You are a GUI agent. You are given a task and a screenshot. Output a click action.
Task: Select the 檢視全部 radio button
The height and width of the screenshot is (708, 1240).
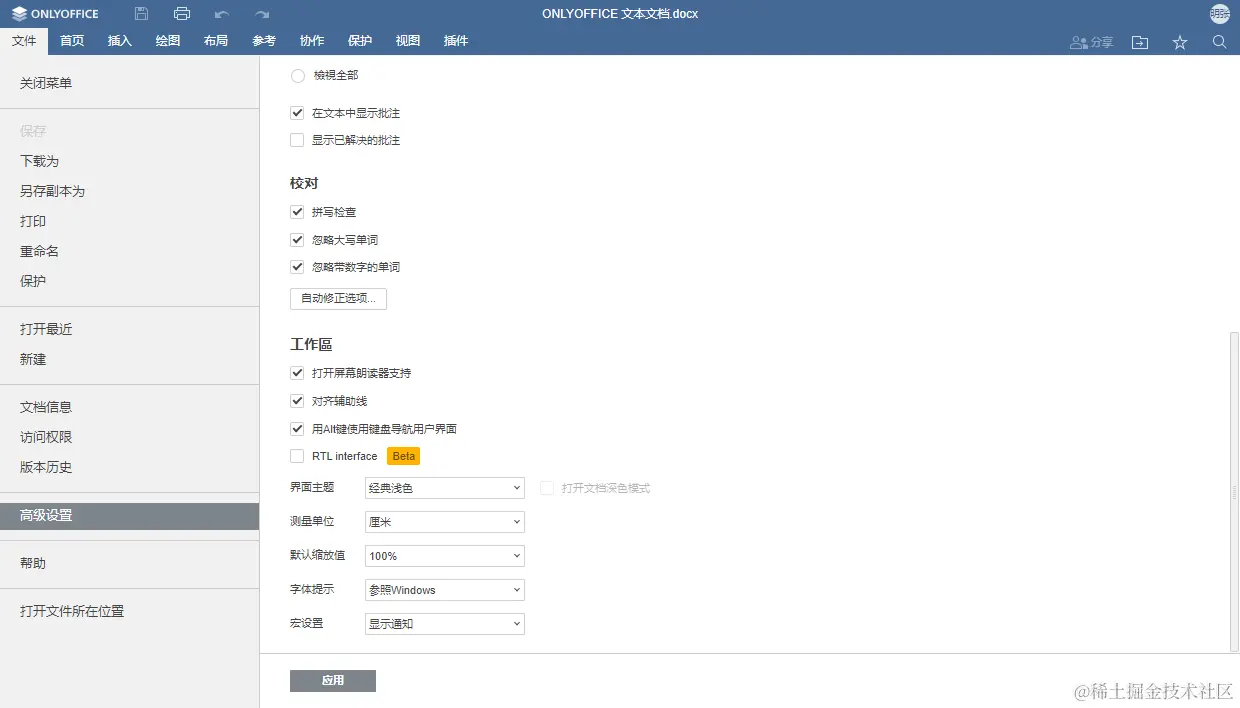(298, 76)
